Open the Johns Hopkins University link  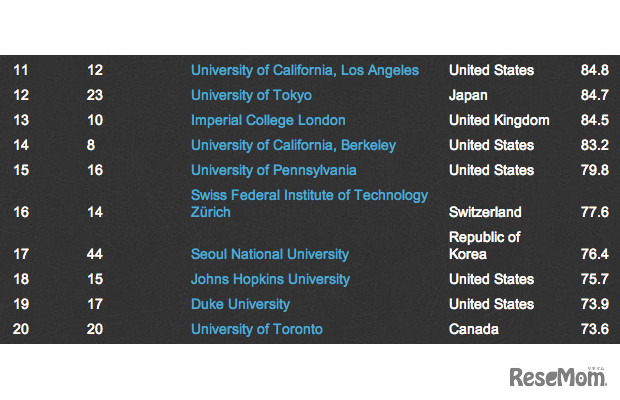coord(270,279)
